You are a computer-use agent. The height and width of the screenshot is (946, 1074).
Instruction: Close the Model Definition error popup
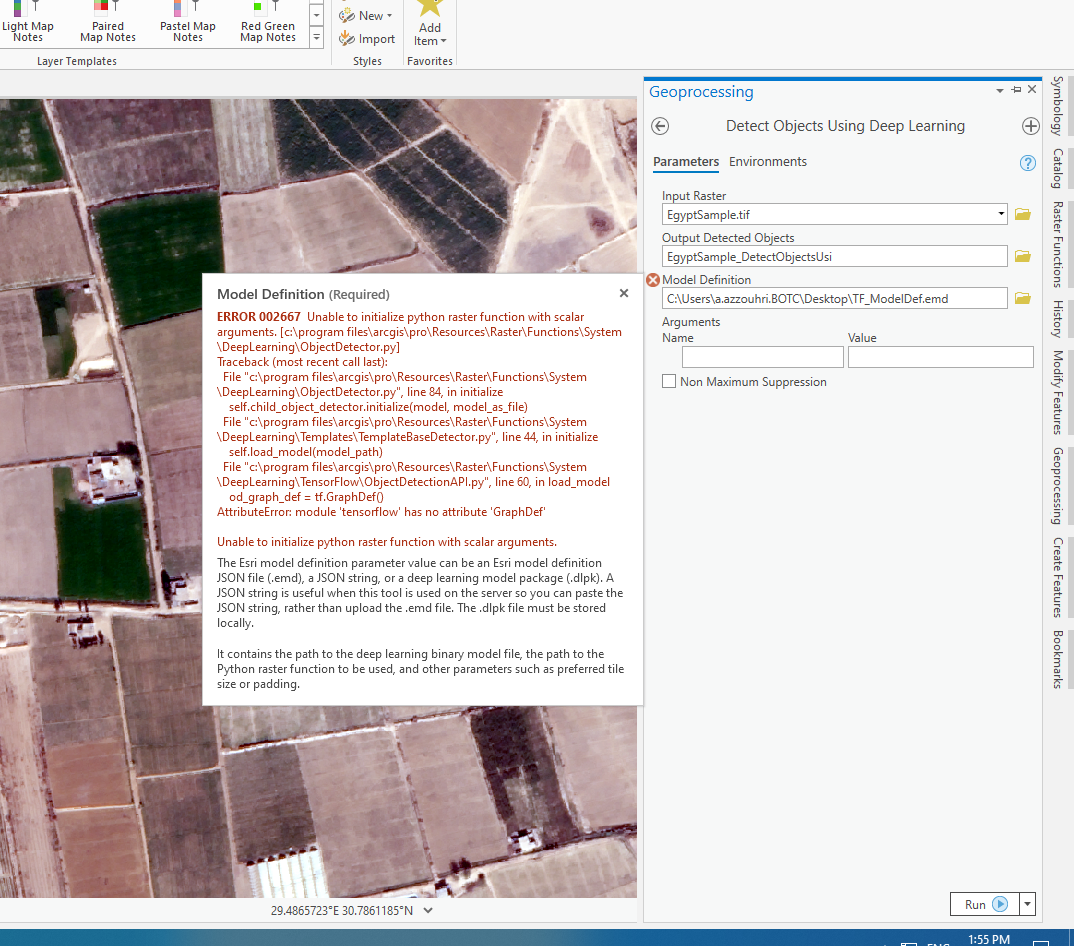coord(623,293)
